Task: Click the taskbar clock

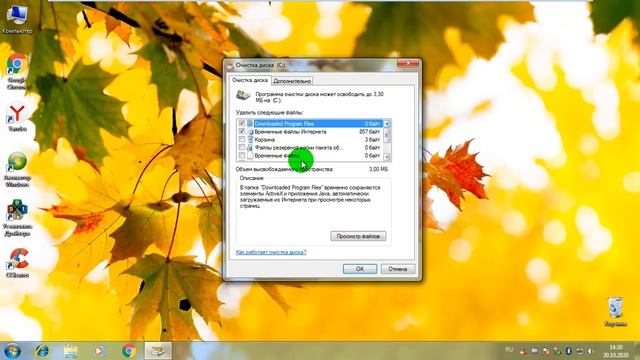Action: [x=616, y=351]
